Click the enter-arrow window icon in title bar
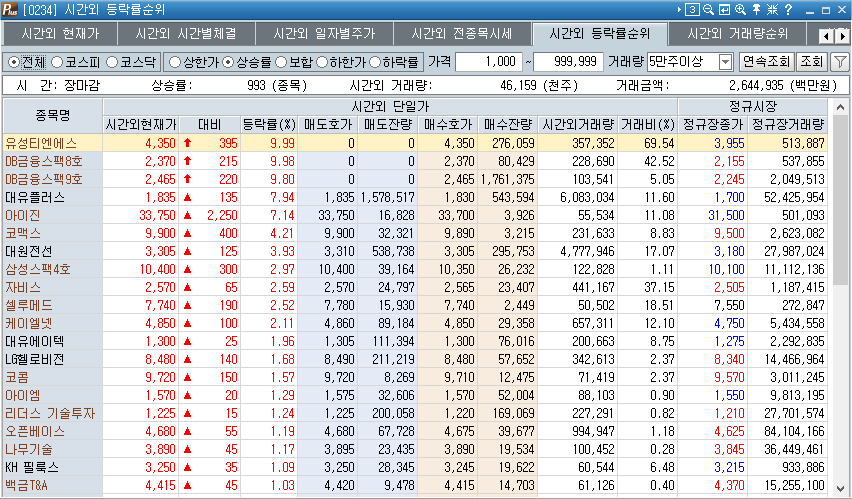The image size is (852, 499). (x=724, y=9)
